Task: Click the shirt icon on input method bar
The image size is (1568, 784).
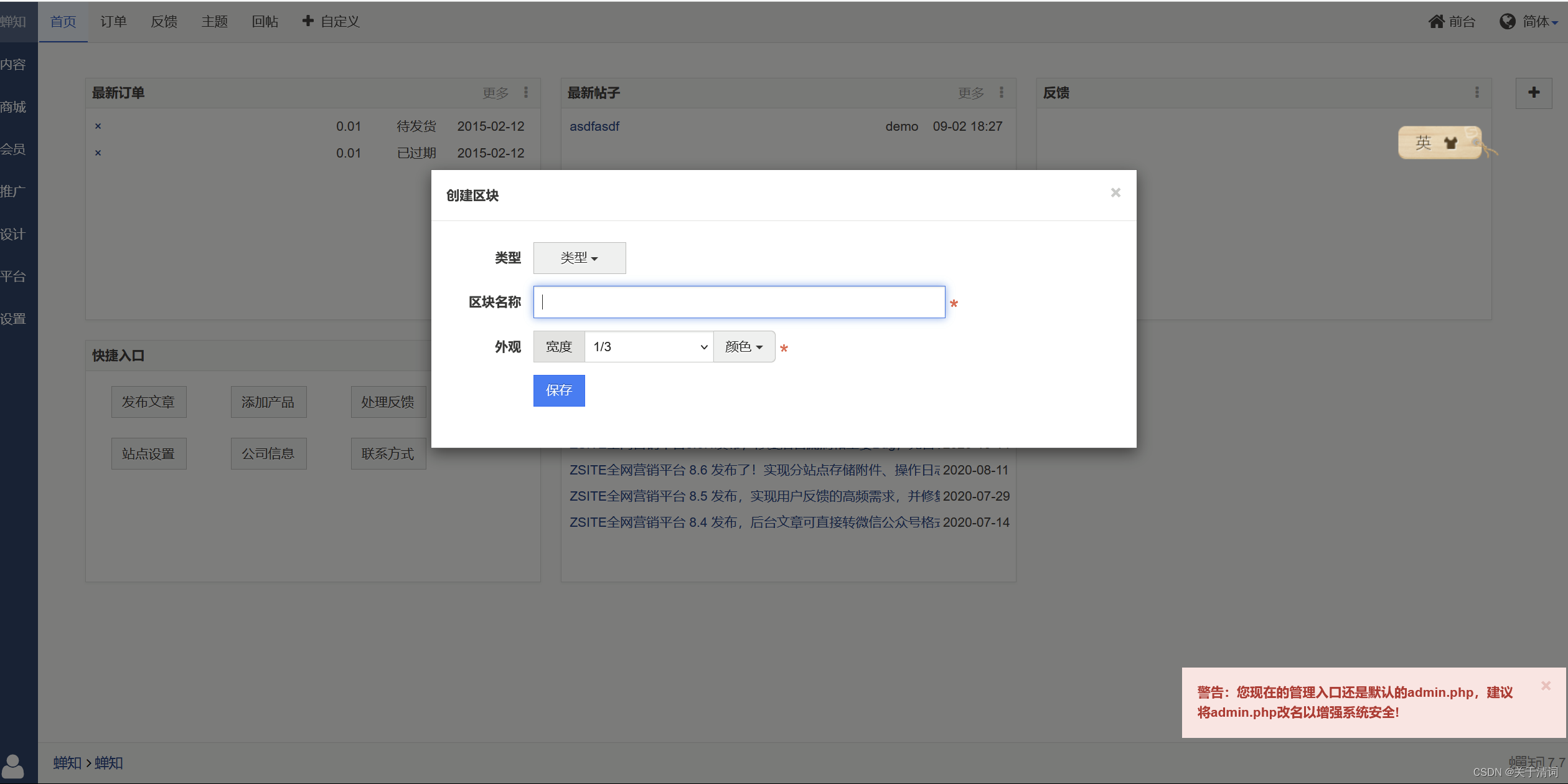Action: coord(1451,143)
